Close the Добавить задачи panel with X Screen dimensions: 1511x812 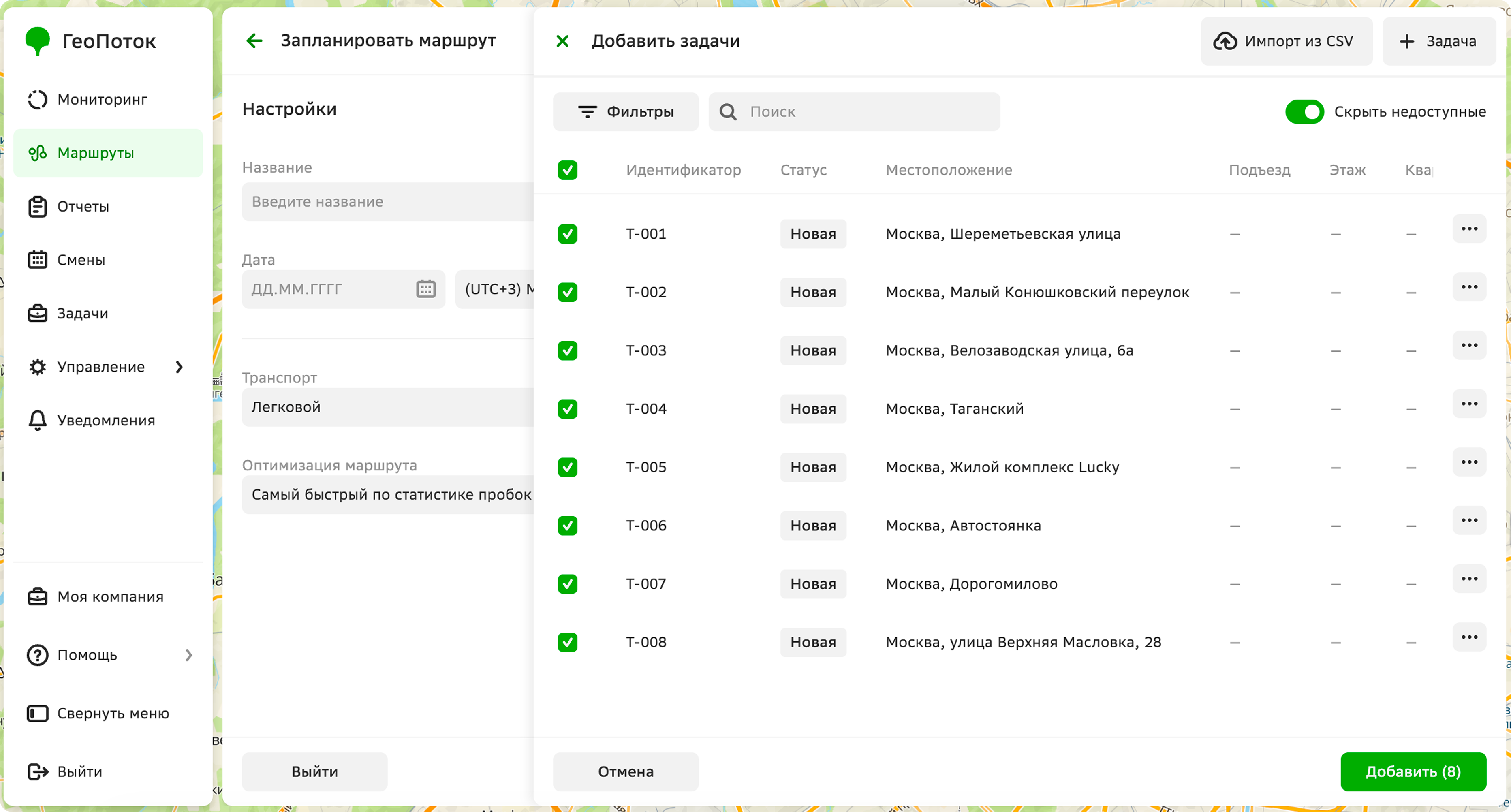point(562,41)
